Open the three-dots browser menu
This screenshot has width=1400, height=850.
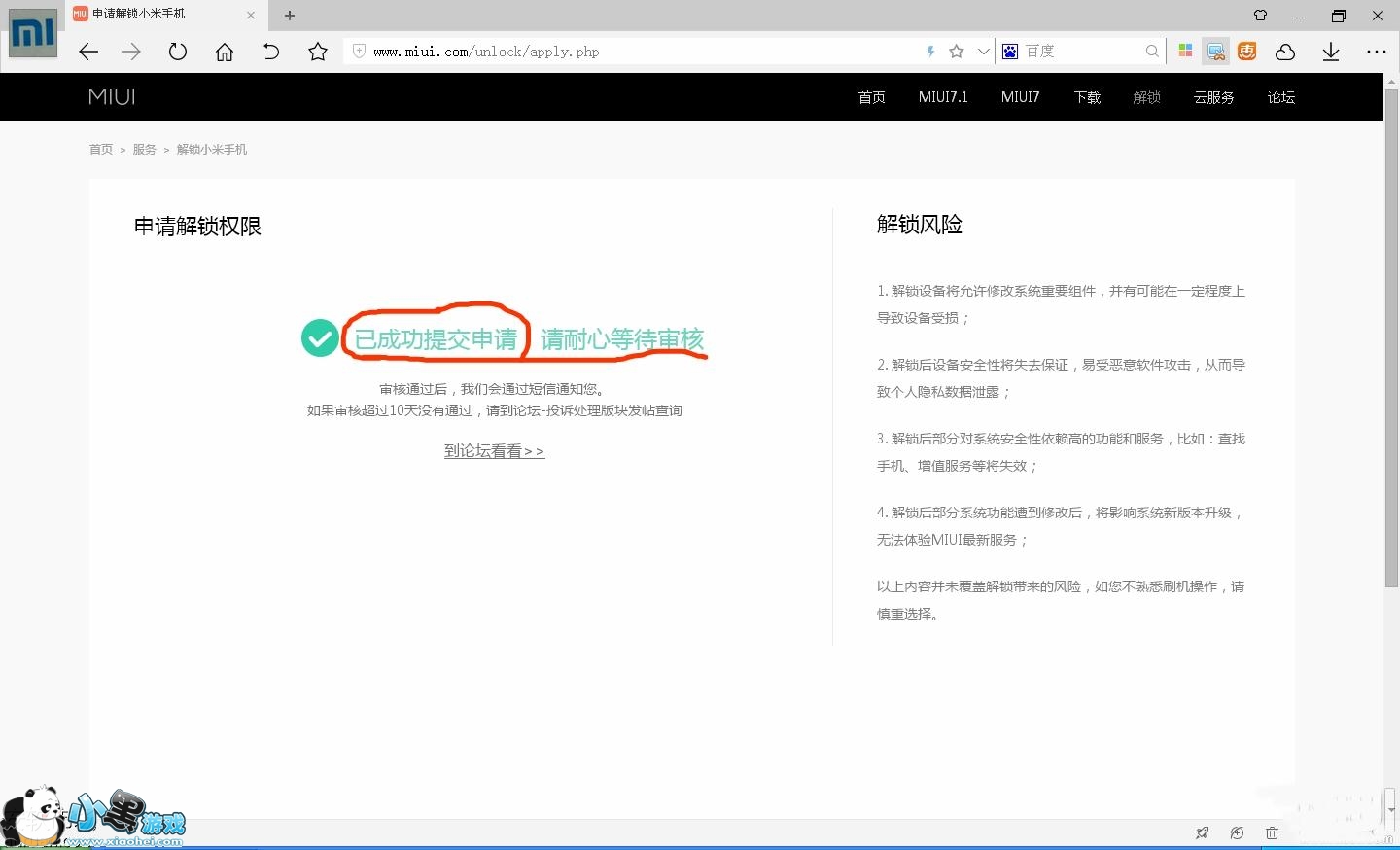pos(1377,52)
